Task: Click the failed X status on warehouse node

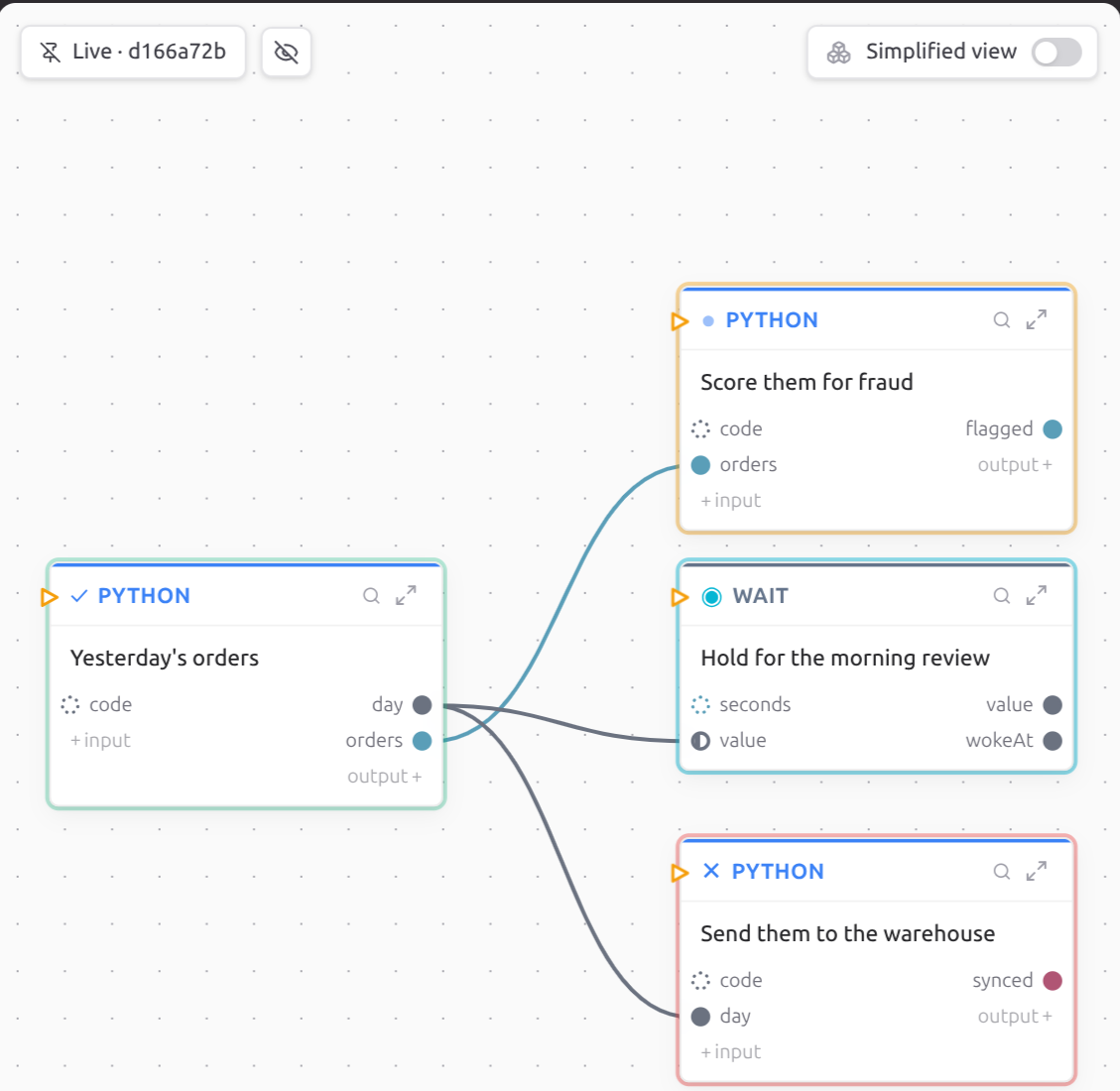Action: tap(710, 871)
